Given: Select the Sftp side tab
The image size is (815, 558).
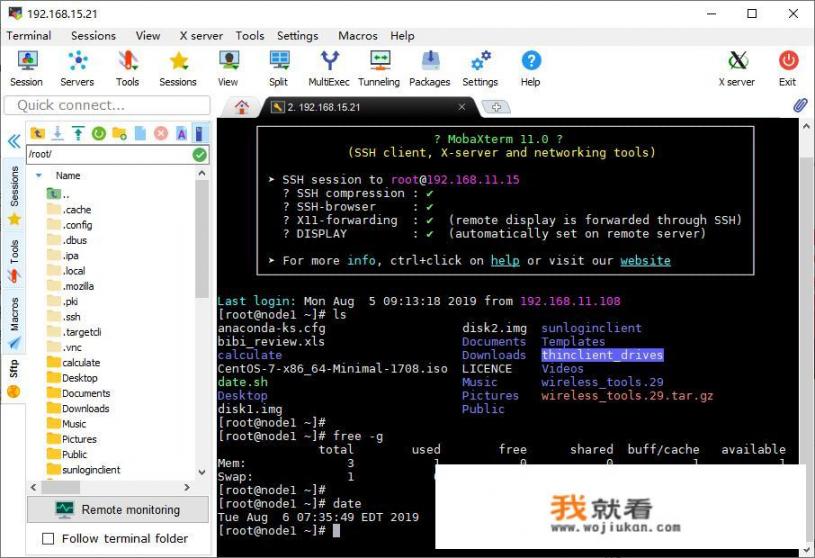Looking at the screenshot, I should (x=14, y=378).
